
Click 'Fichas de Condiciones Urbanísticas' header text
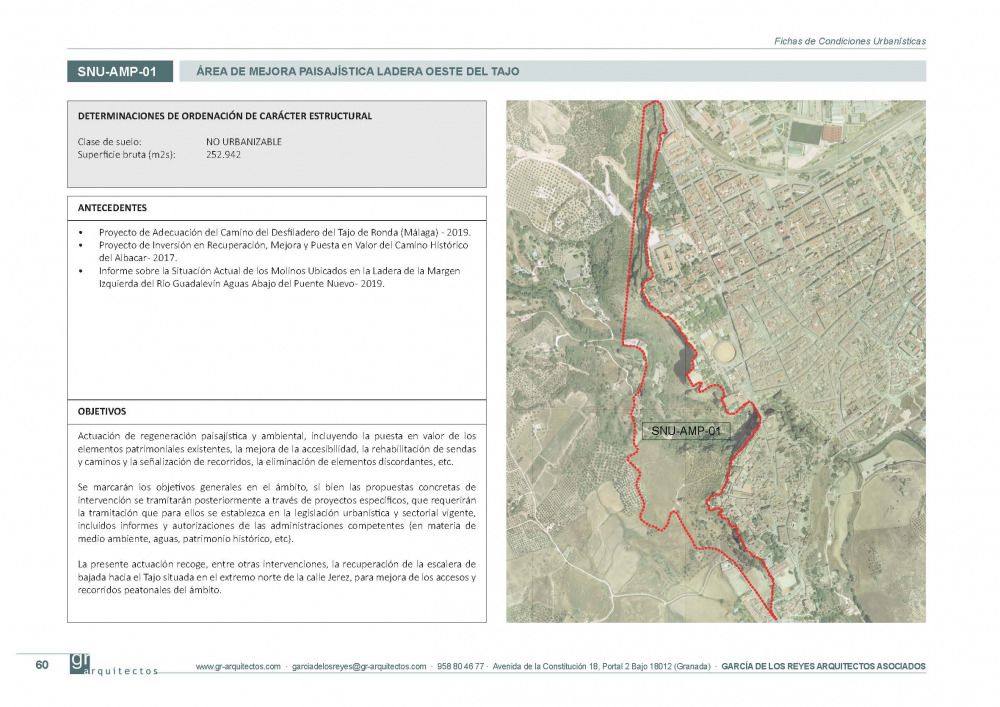(x=849, y=41)
